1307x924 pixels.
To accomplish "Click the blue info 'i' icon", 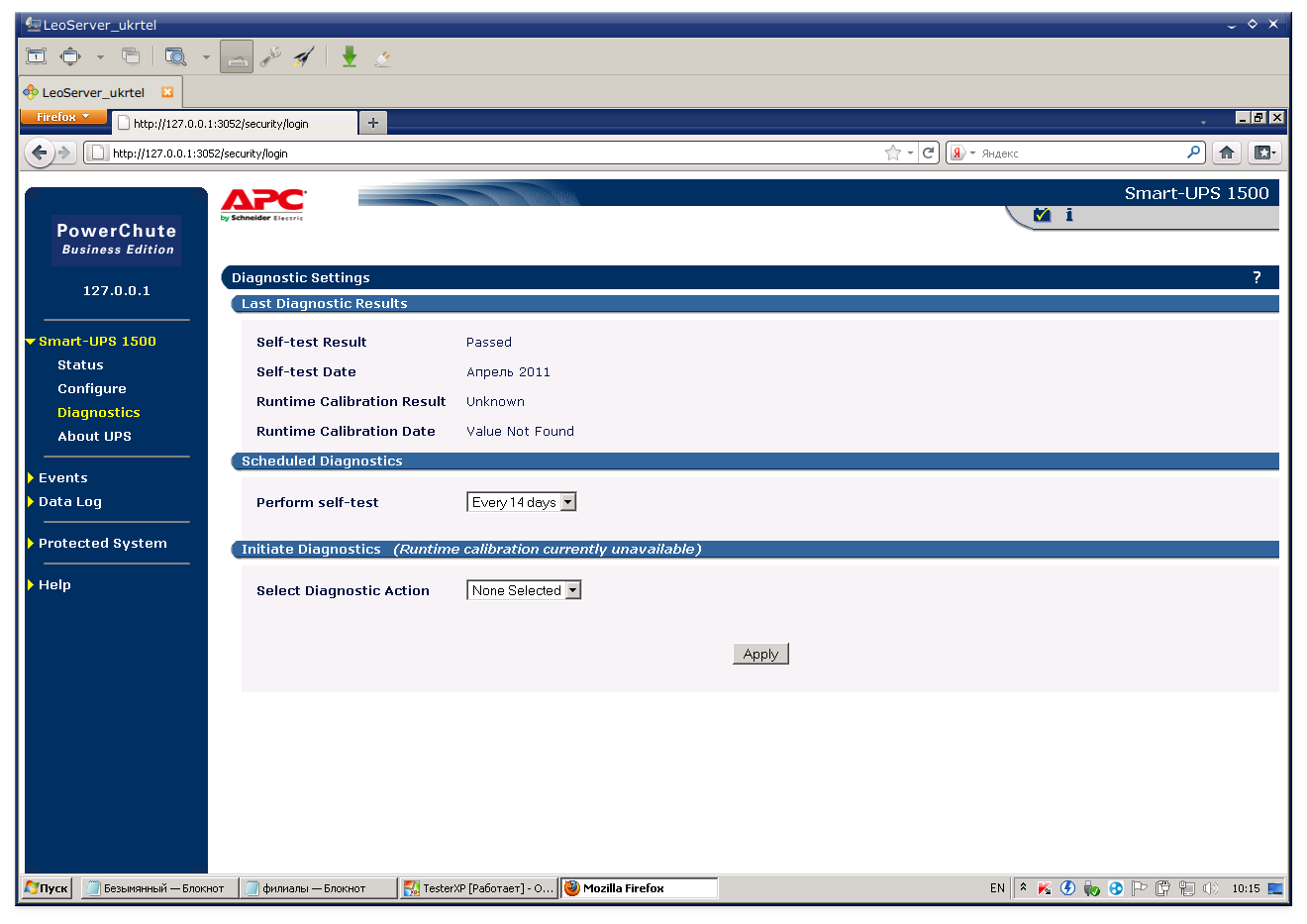I will tap(1069, 215).
